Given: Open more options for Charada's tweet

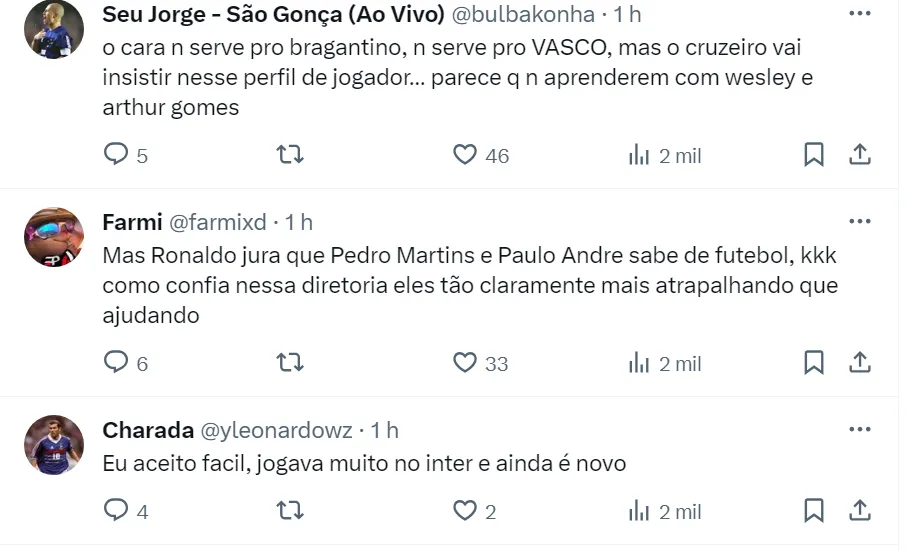Looking at the screenshot, I should point(859,430).
